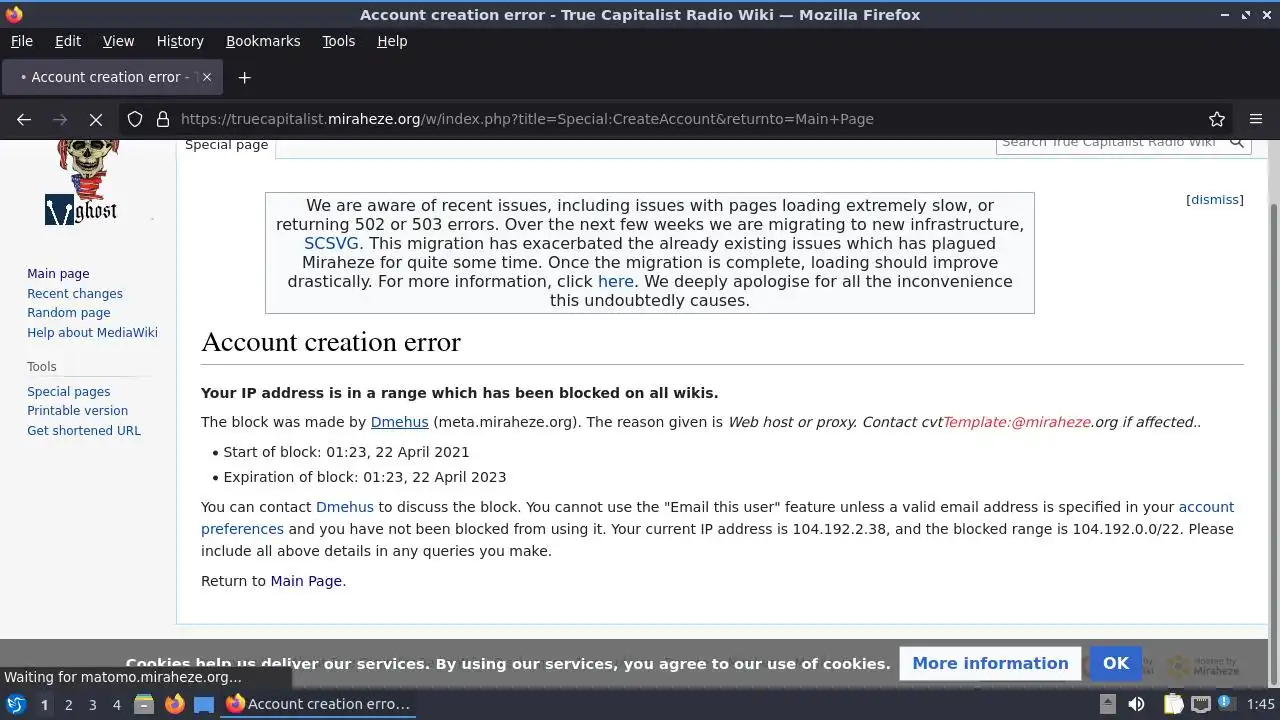Close the Account creation error tab
This screenshot has width=1280, height=720.
click(x=207, y=77)
